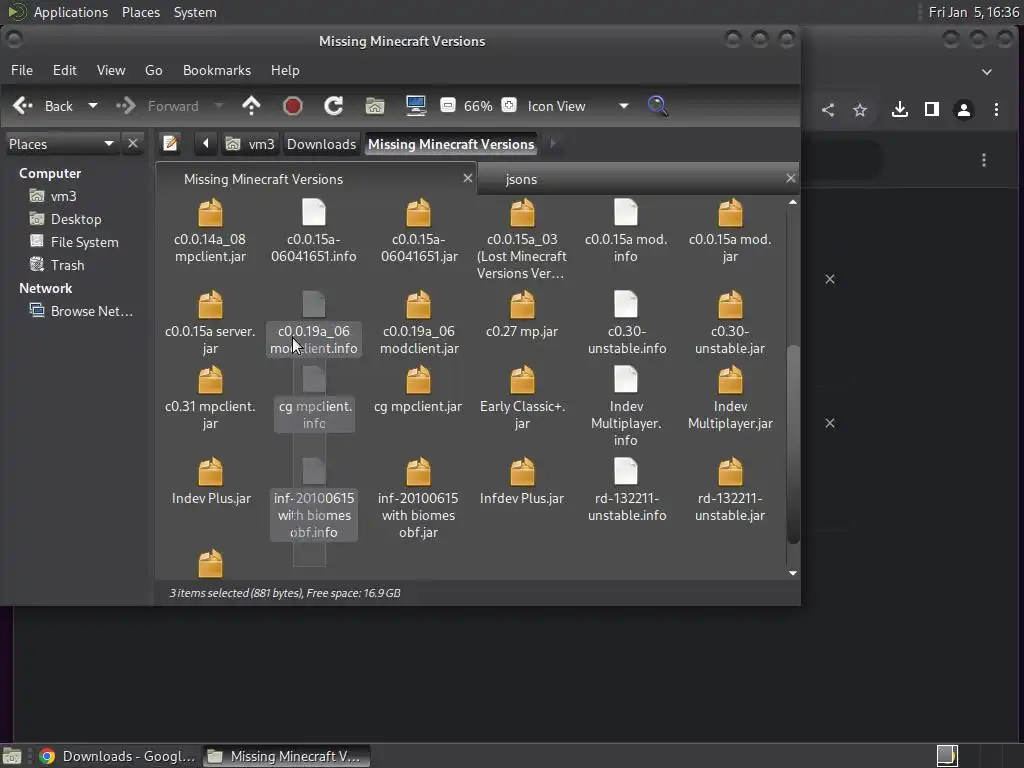Open the Applications menu in top panel

(x=71, y=12)
